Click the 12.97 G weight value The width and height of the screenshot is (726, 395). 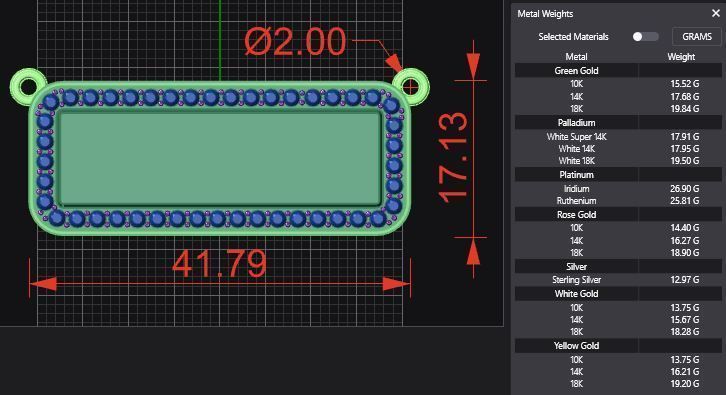tap(684, 280)
